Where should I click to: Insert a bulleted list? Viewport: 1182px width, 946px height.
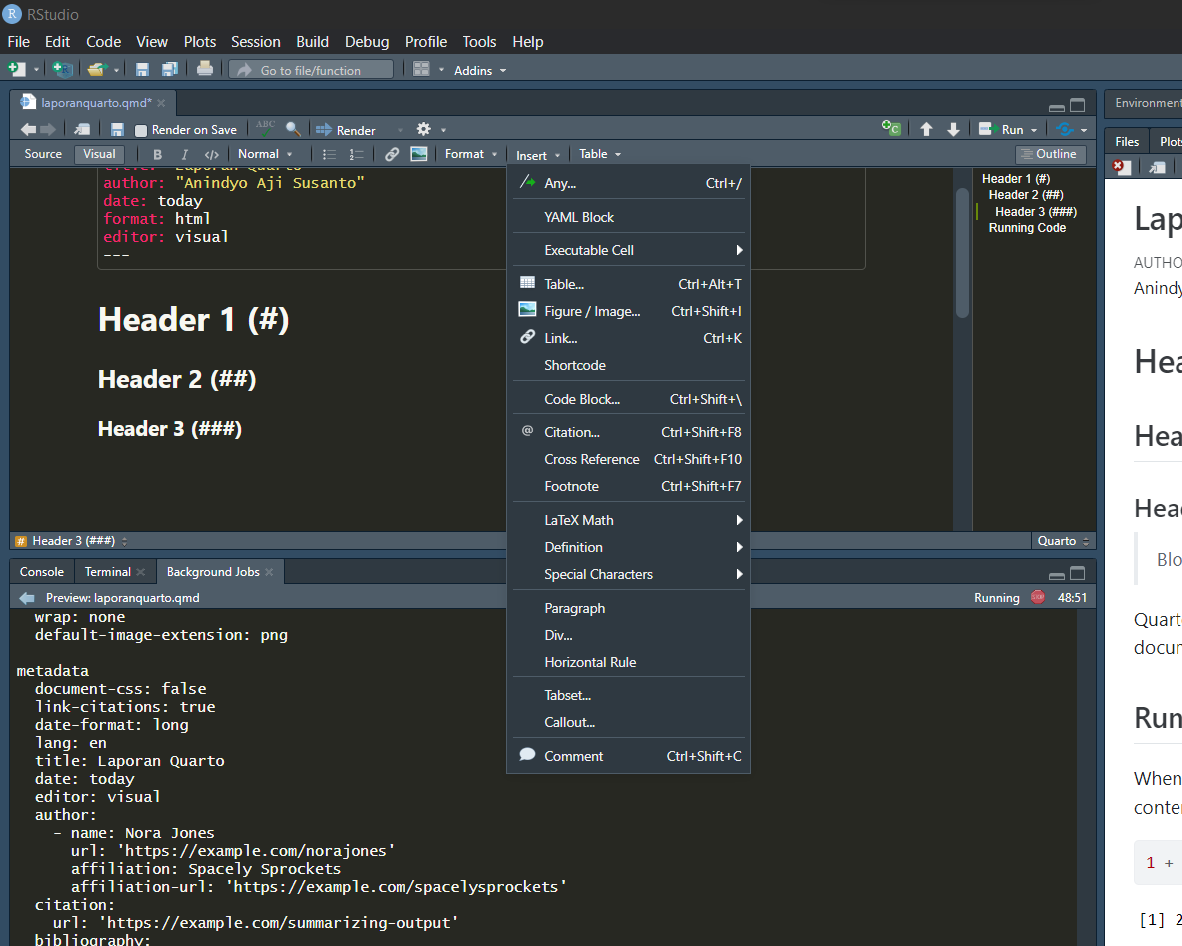point(329,155)
